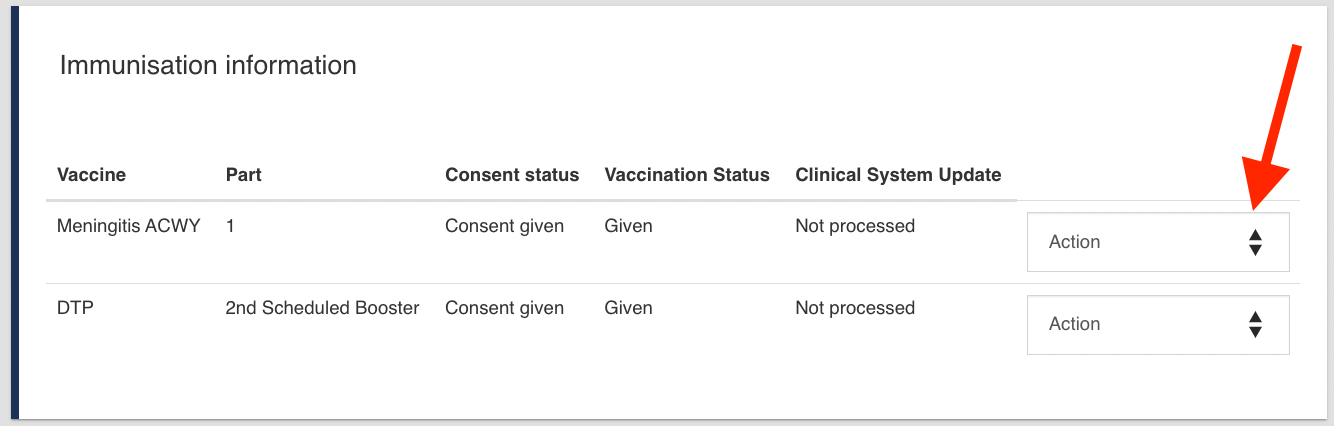
Task: Click the Part value 1 for Meningitis ACWY
Action: coord(231,226)
